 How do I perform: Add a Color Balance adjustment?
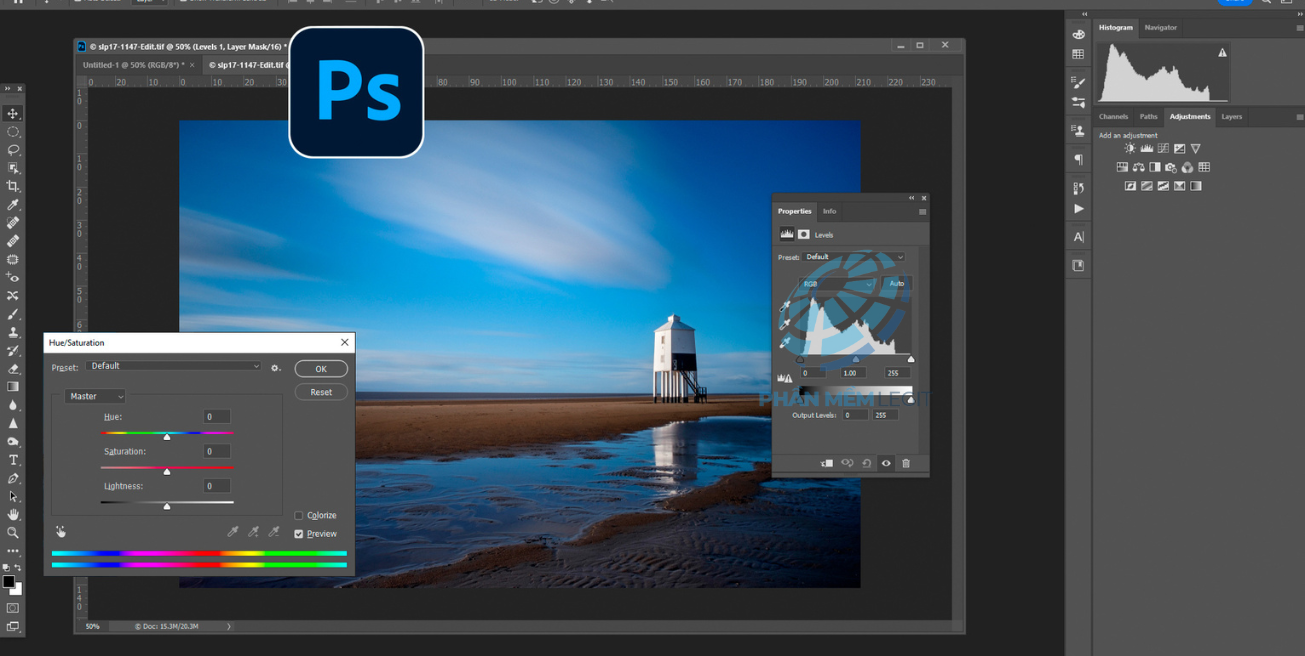(1139, 167)
